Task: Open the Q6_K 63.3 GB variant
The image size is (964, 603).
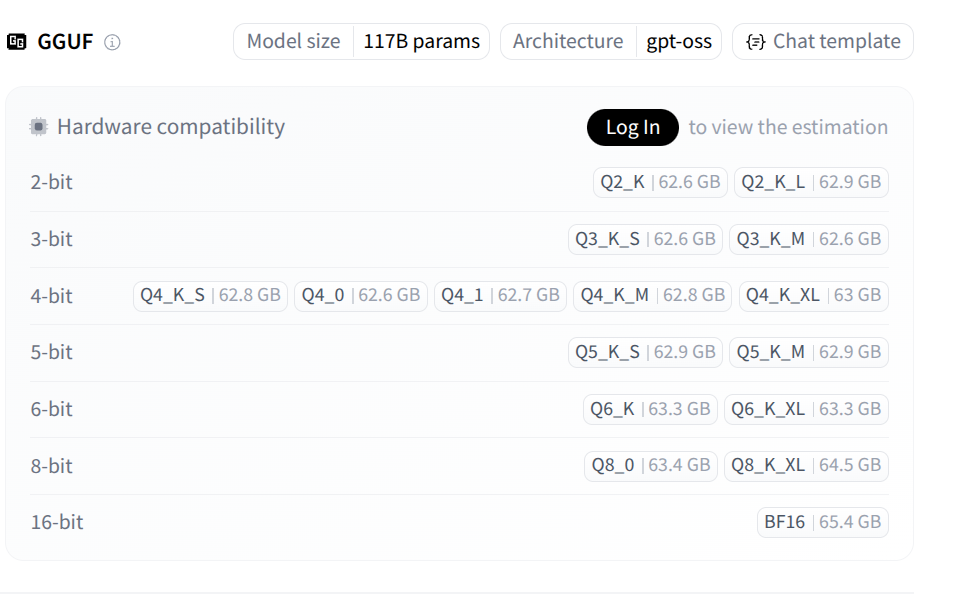Action: coord(650,409)
